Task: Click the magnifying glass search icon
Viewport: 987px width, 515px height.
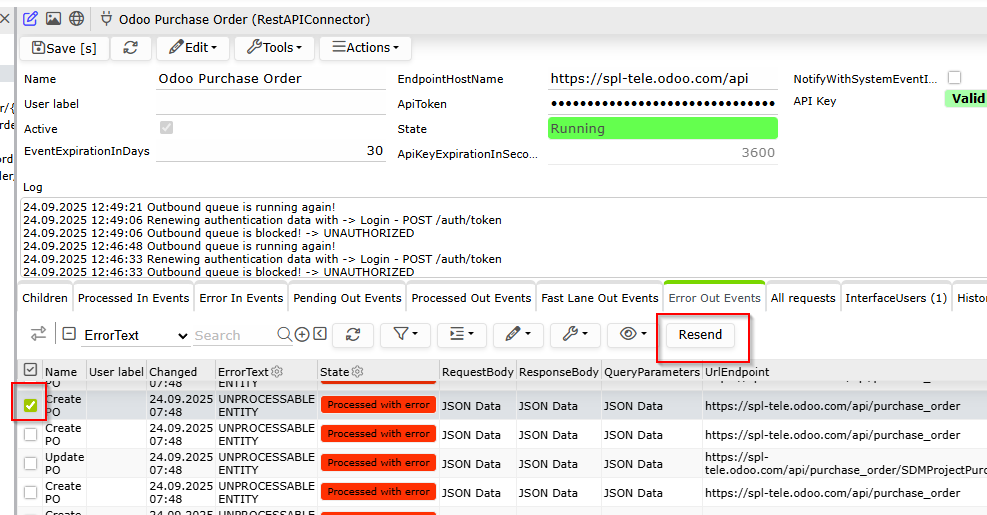Action: [285, 334]
